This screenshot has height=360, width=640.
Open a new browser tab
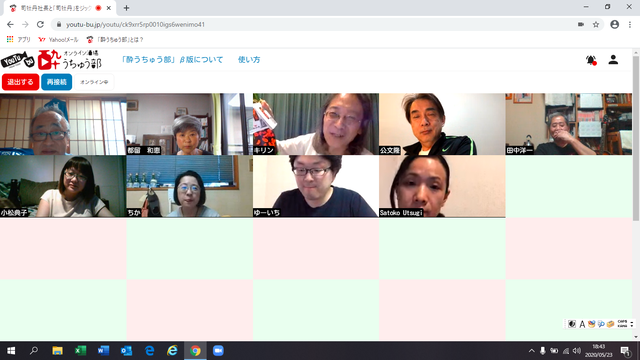pyautogui.click(x=127, y=8)
